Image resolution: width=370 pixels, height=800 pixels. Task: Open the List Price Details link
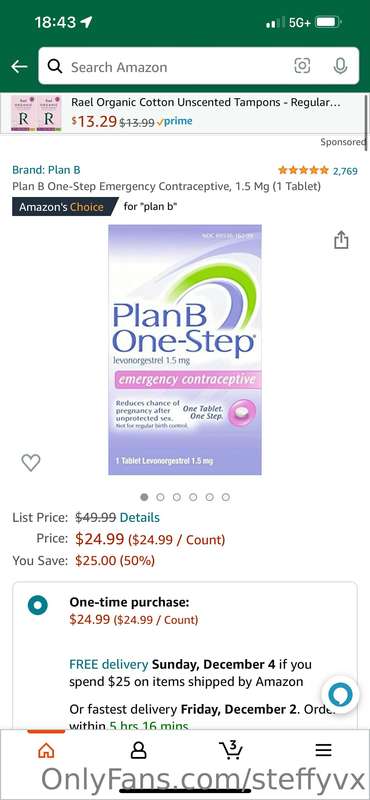[x=139, y=517]
